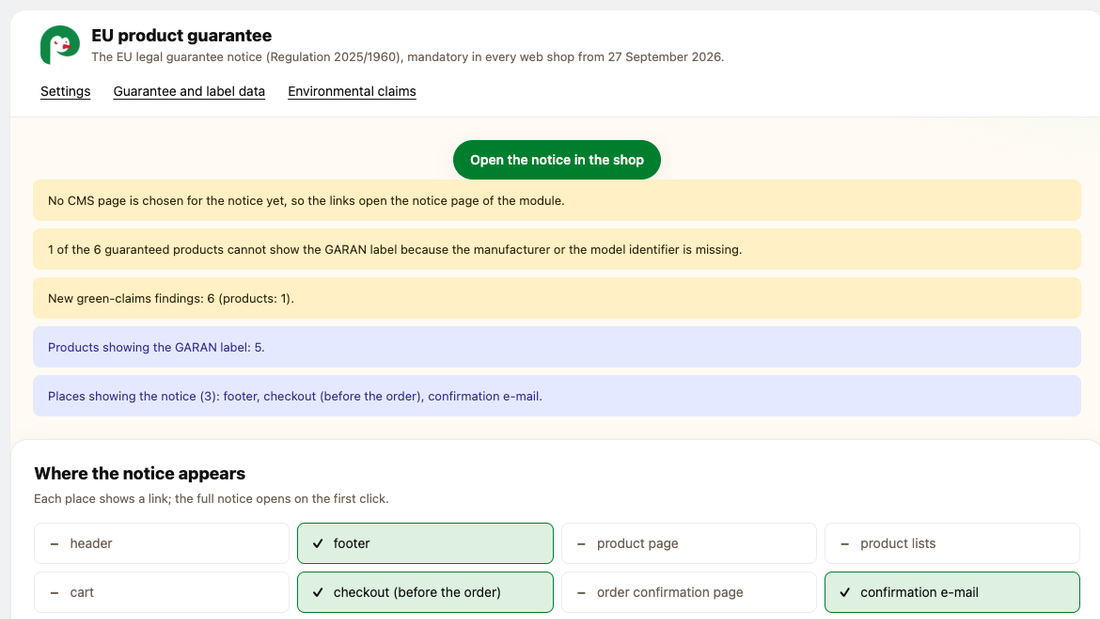The image size is (1100, 619).
Task: Click the Each place shows a link hint
Action: click(211, 499)
